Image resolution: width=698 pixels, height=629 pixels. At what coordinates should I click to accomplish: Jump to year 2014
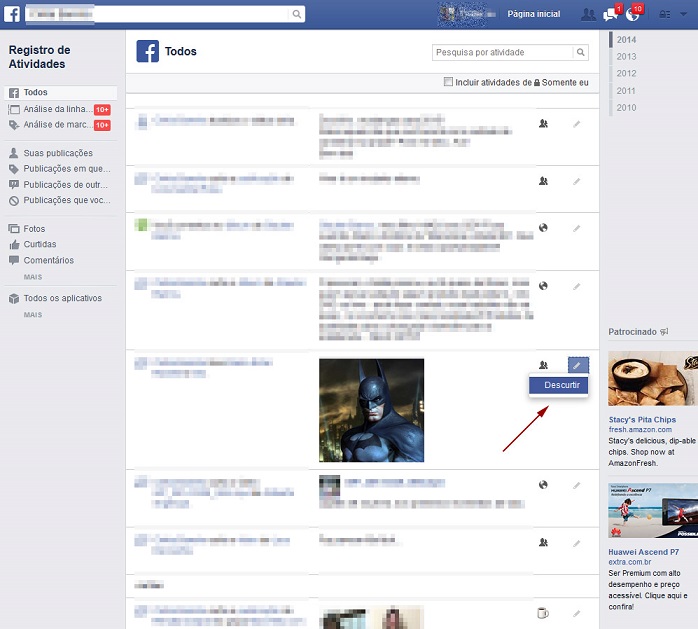pos(626,40)
